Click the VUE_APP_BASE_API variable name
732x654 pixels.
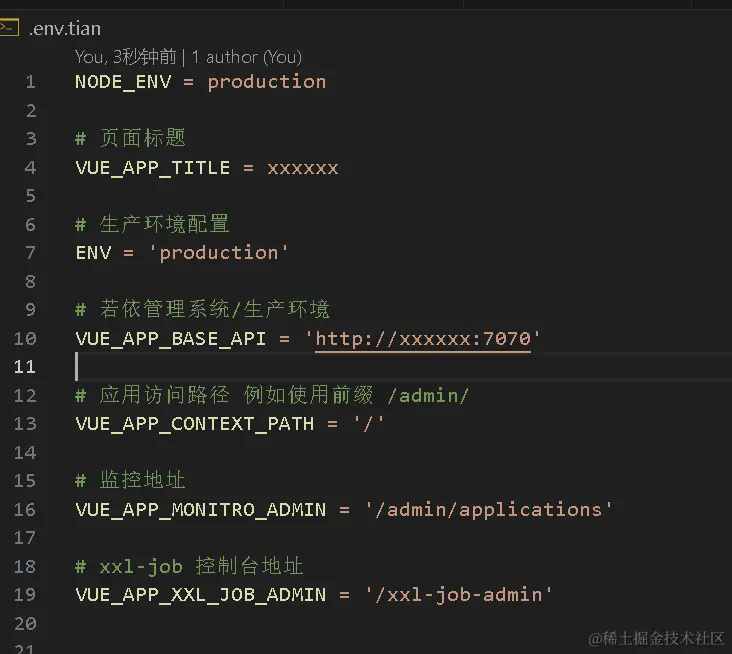[x=170, y=338]
